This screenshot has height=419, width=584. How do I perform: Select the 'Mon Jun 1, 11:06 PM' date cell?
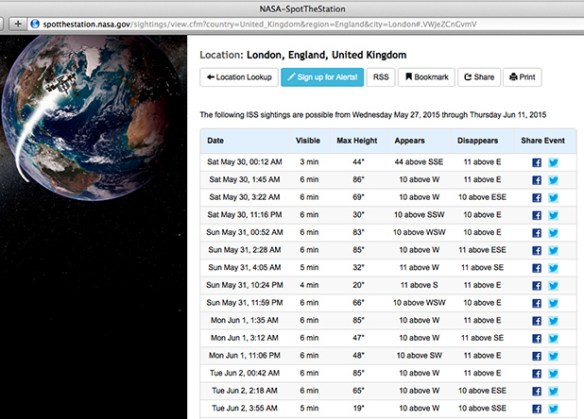244,356
